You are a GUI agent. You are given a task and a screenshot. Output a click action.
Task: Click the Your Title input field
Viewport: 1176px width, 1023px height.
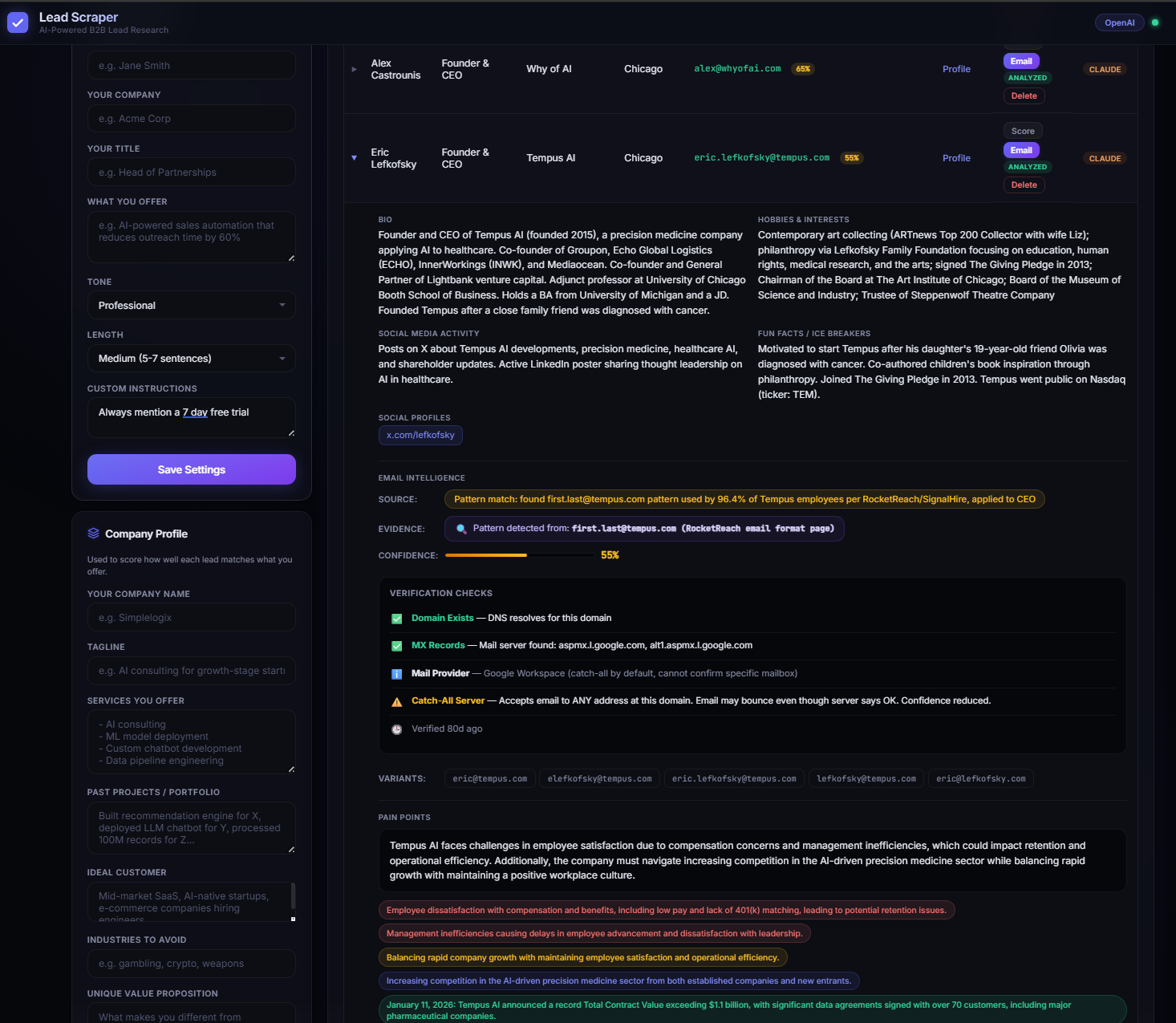coord(192,172)
